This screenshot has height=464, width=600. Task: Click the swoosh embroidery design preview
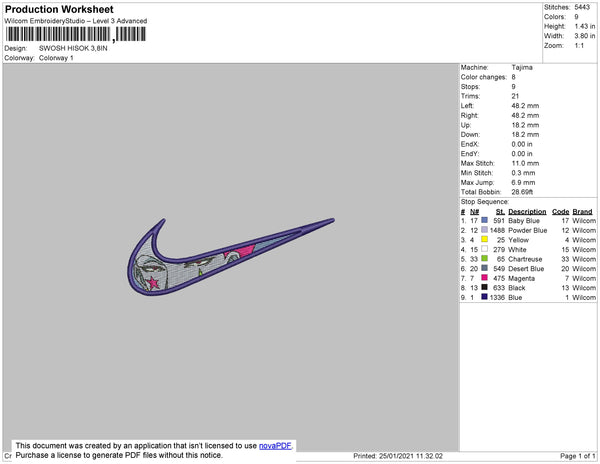(x=231, y=257)
